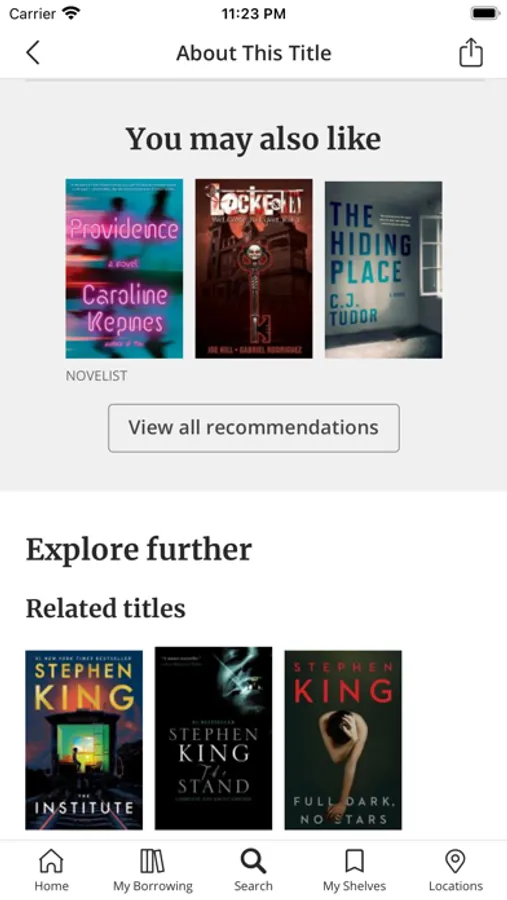Tap the Wi-Fi status icon
This screenshot has height=900, width=507.
click(72, 13)
